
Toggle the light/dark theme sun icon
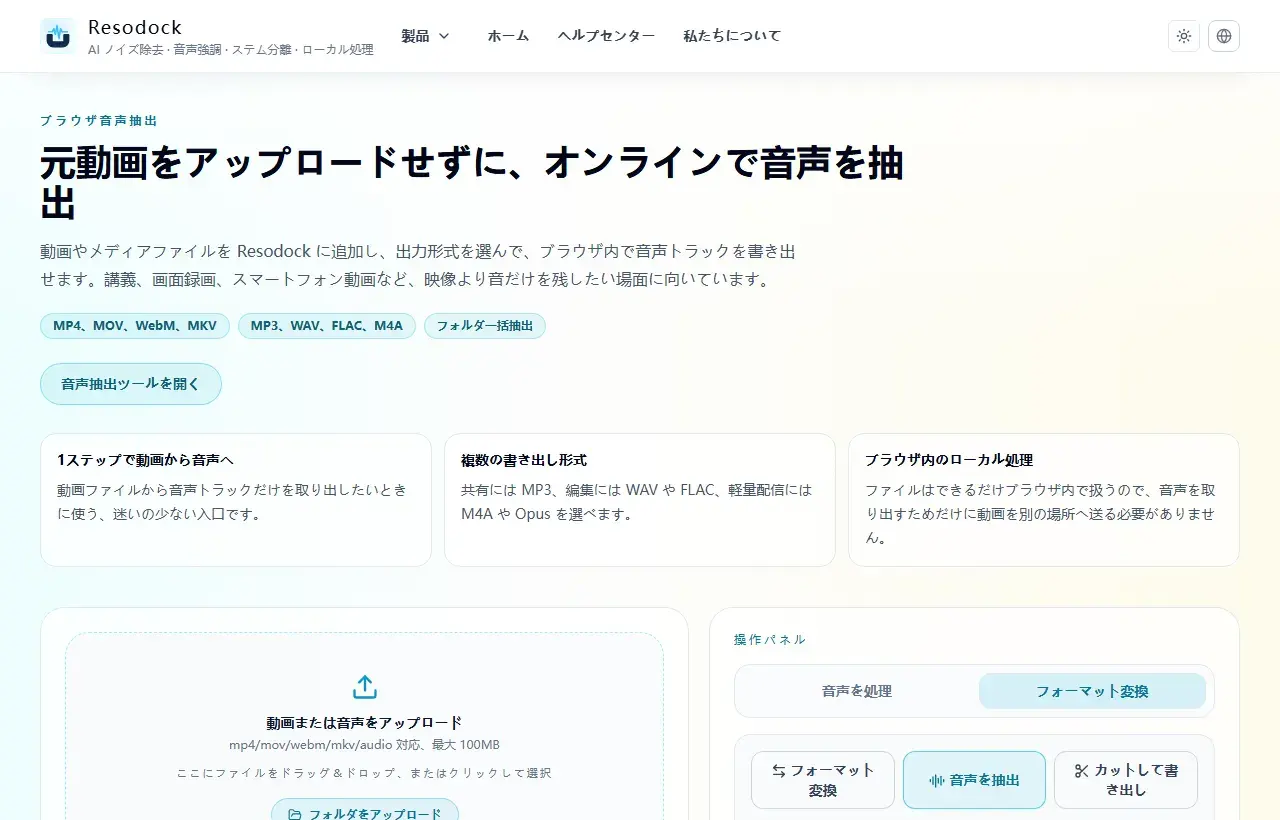coord(1184,36)
